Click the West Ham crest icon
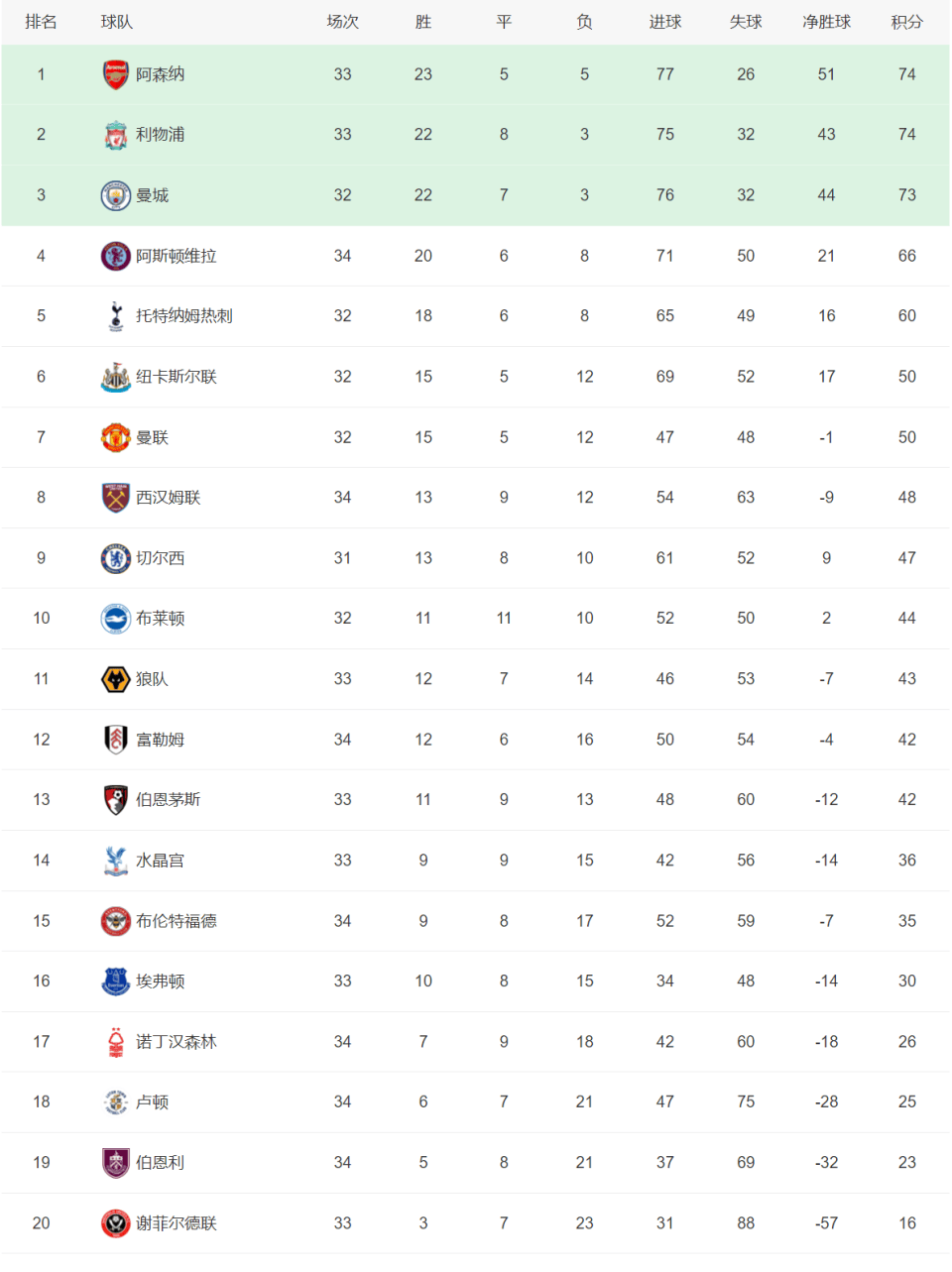This screenshot has height=1272, width=952. click(x=116, y=498)
